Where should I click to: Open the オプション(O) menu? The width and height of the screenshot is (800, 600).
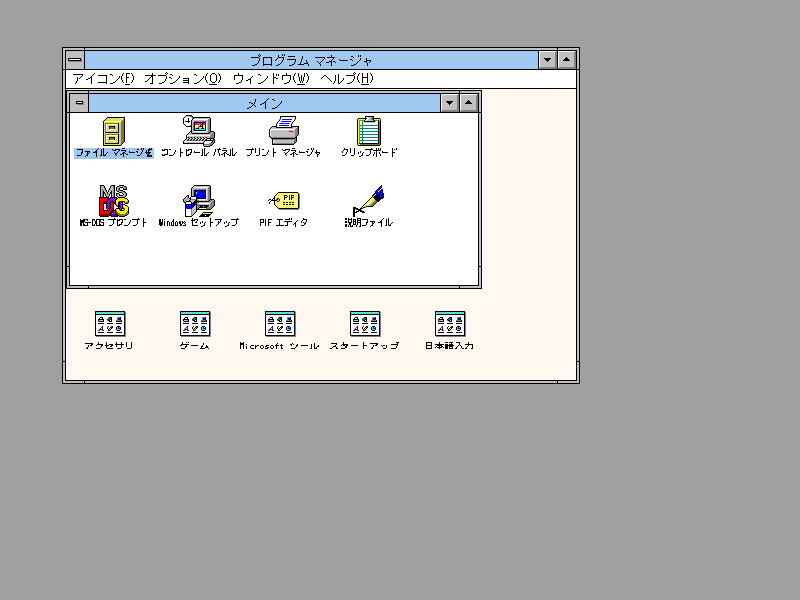[183, 79]
